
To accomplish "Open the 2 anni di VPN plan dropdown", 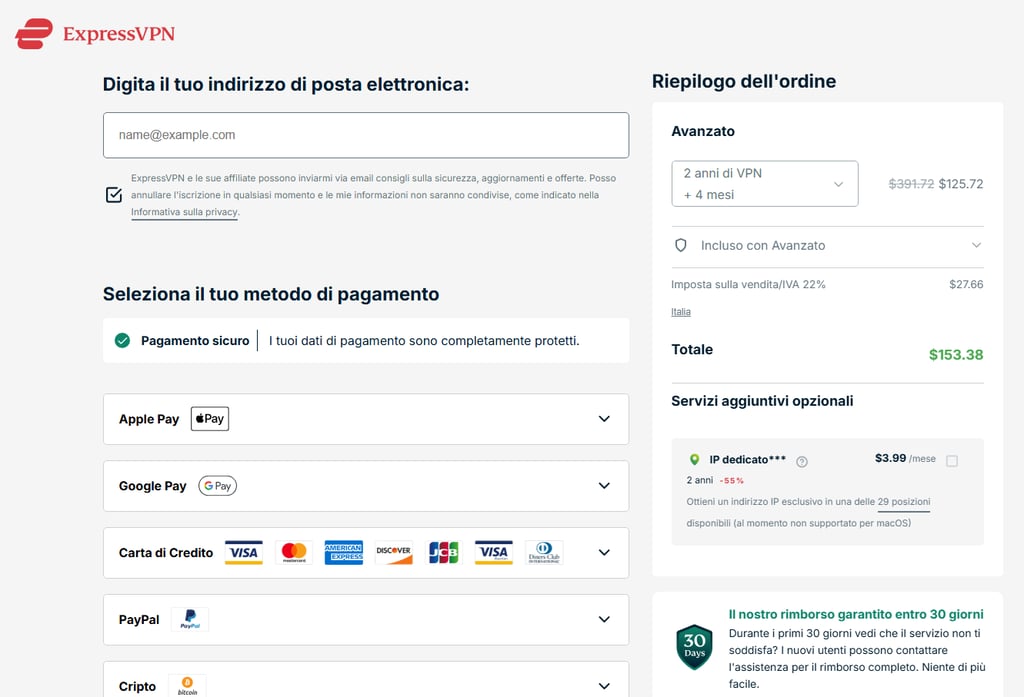I will pyautogui.click(x=765, y=184).
